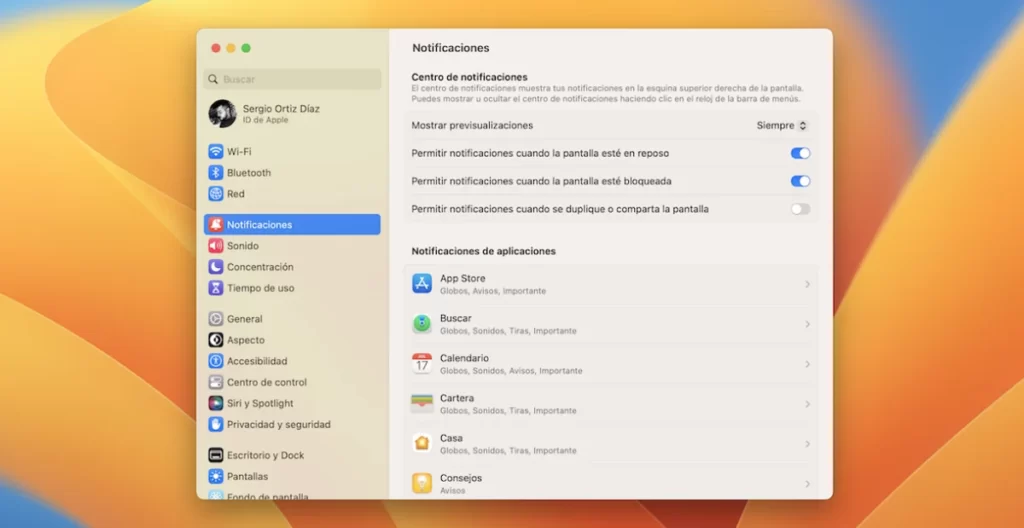Click 'Globos, Sonidos, Tiras, Importante' under Buscar
Viewport: 1024px width, 528px height.
point(508,331)
